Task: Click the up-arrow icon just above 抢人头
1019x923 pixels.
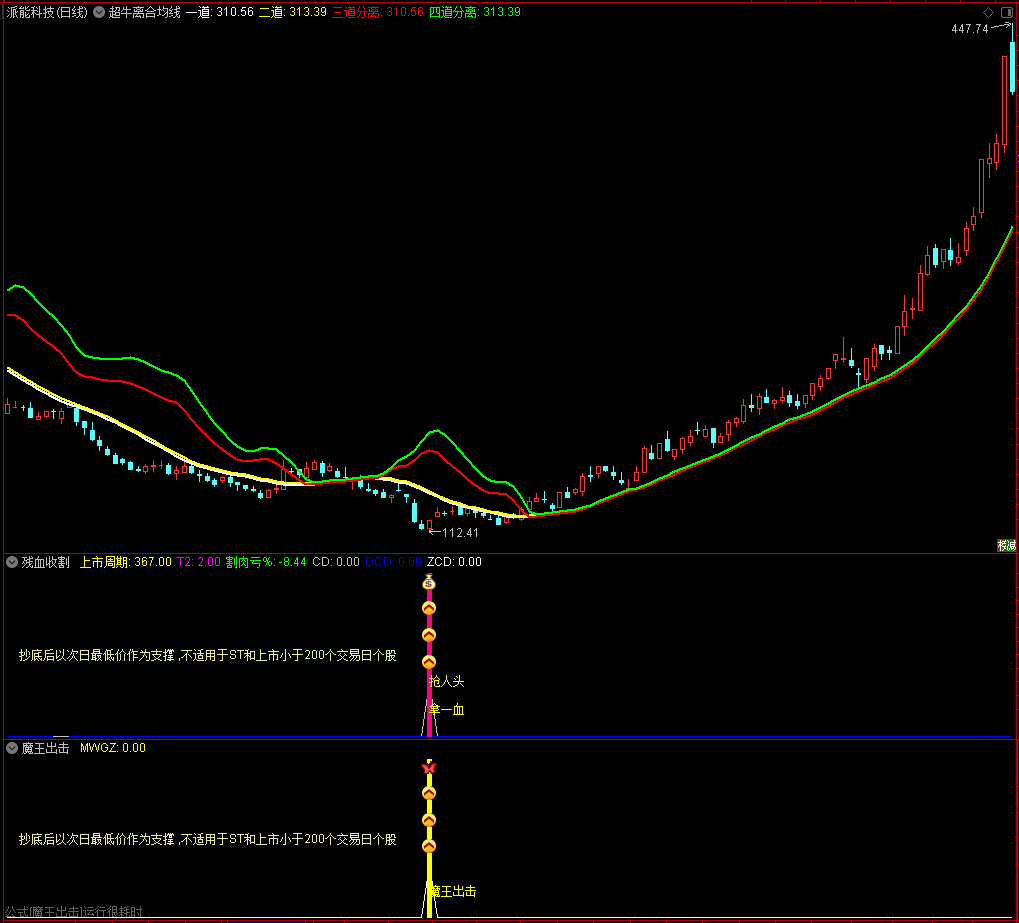Action: coord(429,662)
